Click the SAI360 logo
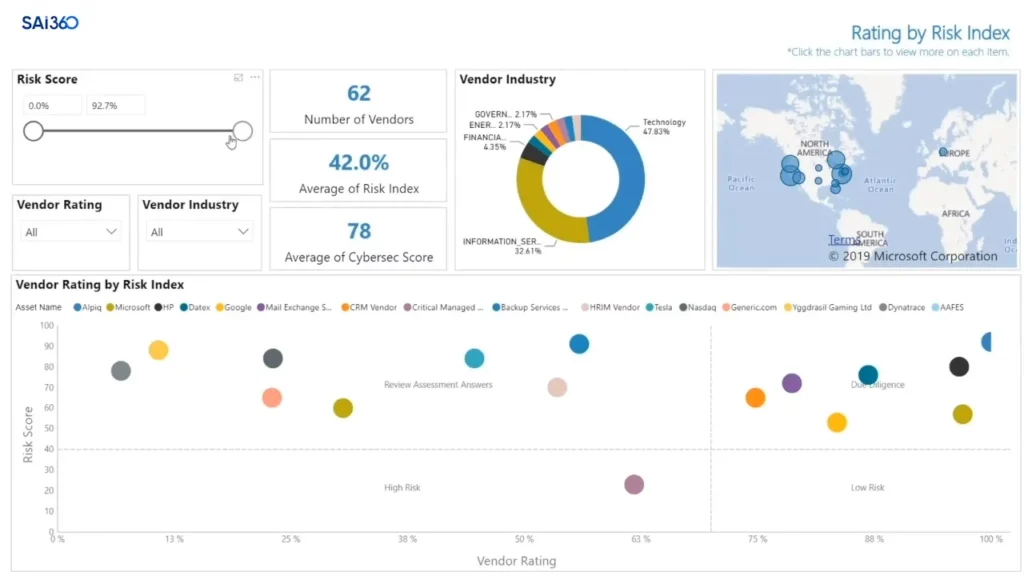The height and width of the screenshot is (576, 1024). point(50,23)
